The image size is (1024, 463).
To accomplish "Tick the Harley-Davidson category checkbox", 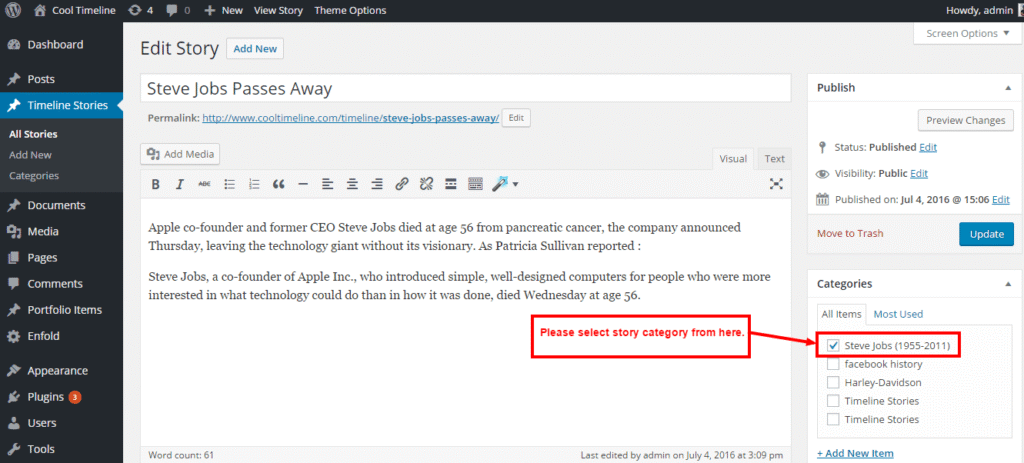I will (x=833, y=382).
